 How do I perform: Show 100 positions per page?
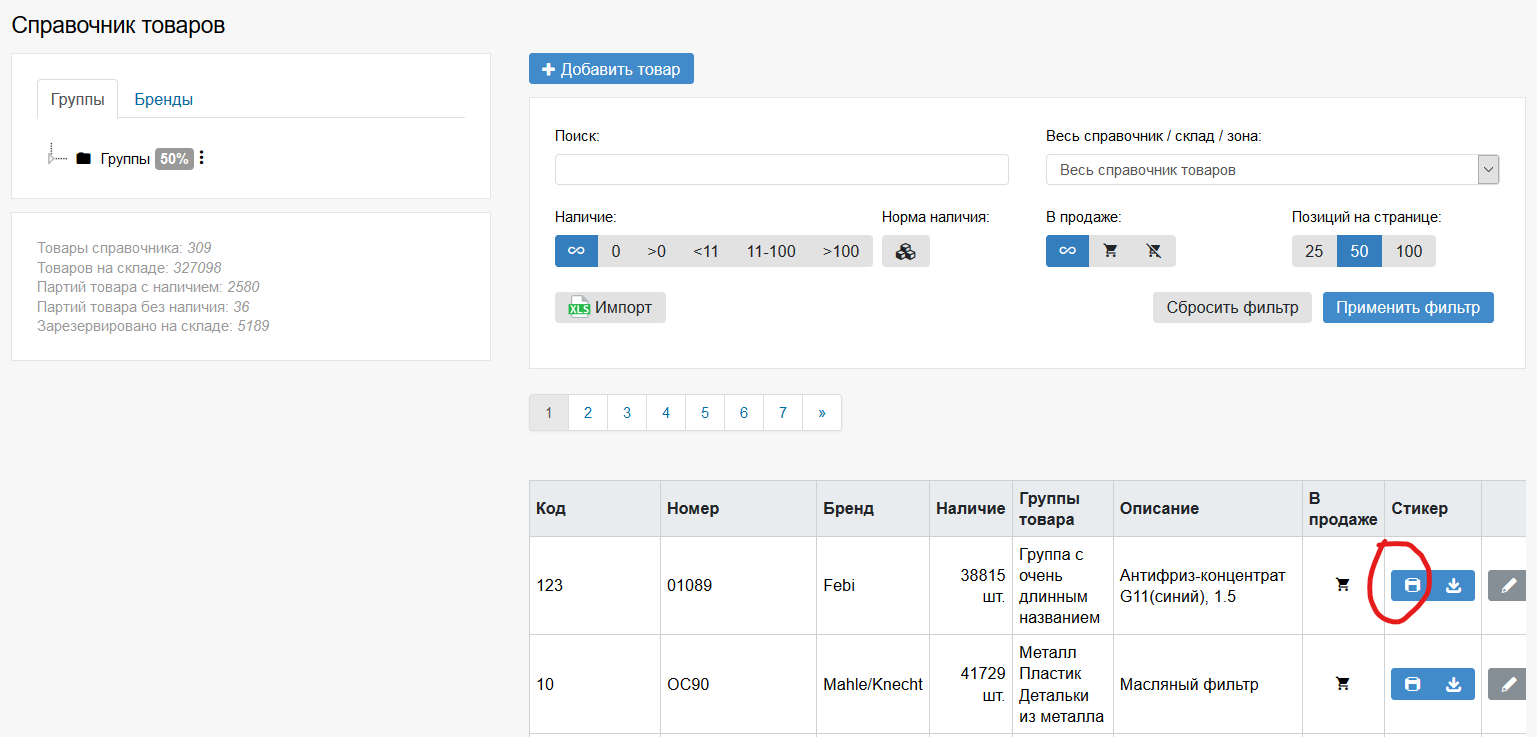(1408, 252)
